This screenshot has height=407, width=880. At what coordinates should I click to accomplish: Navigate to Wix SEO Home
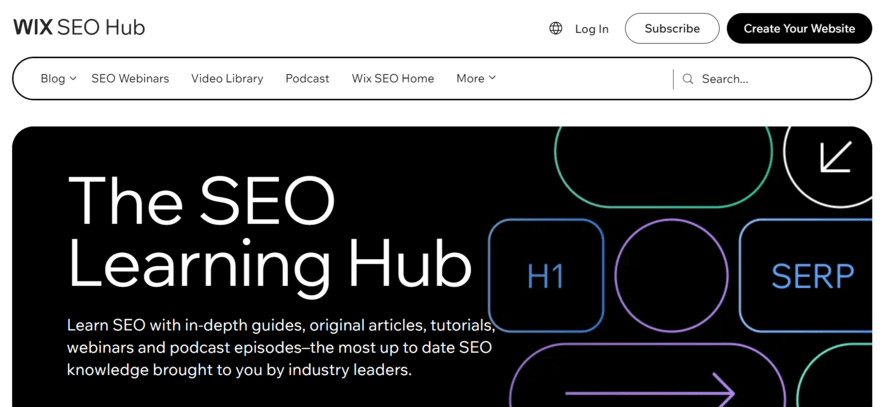point(393,79)
